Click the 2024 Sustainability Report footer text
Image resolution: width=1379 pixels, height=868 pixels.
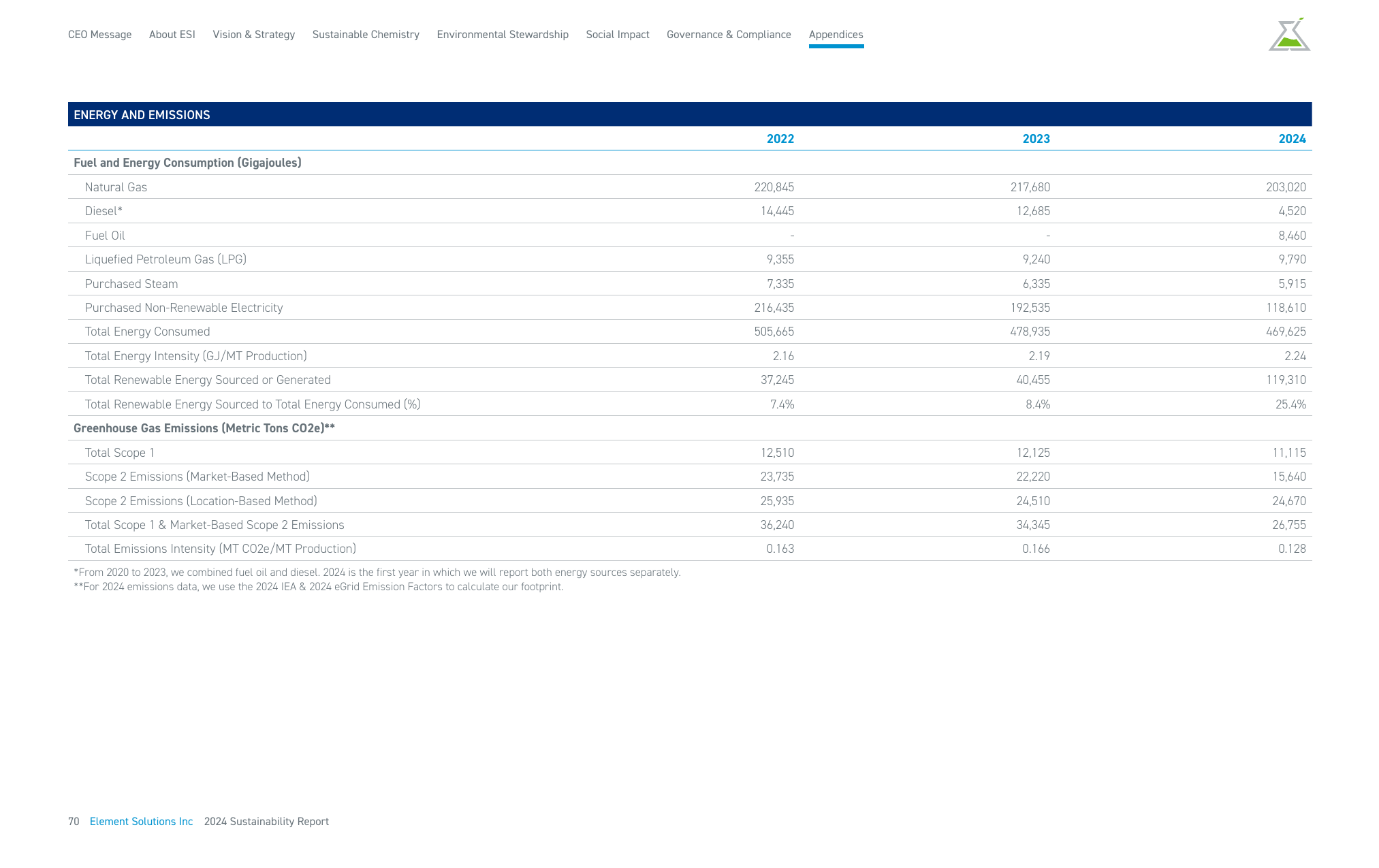(266, 822)
